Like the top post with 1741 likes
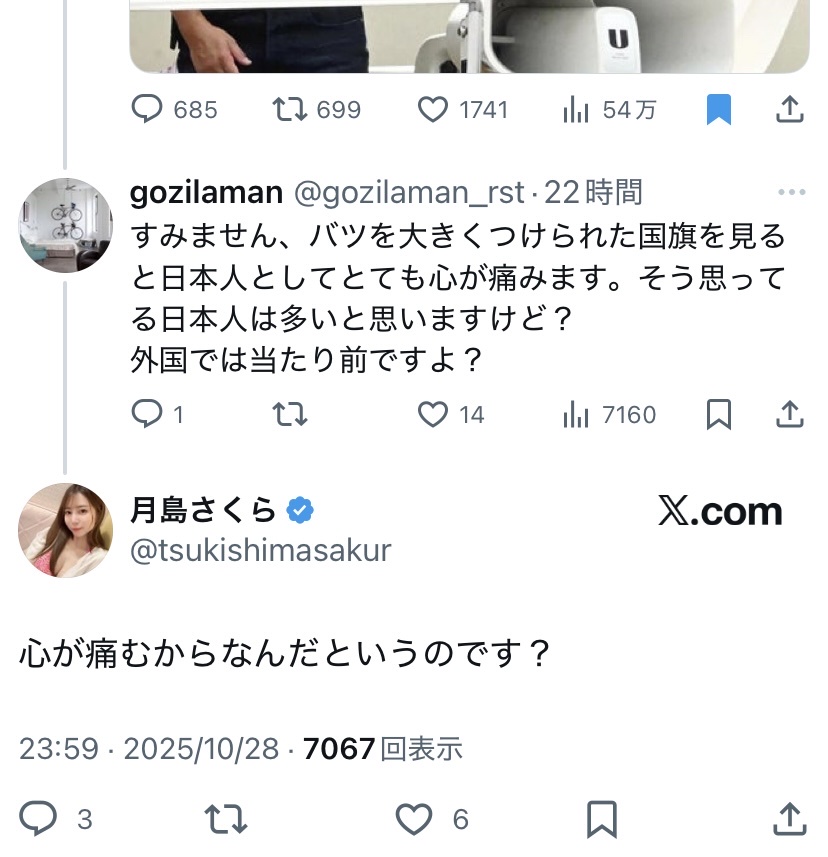 click(433, 109)
